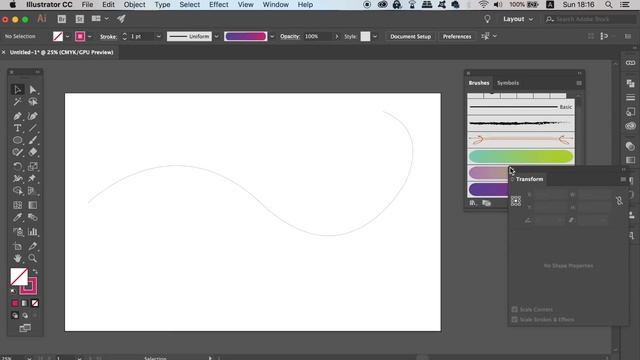Open Bridge from the application bar

(x=62, y=19)
